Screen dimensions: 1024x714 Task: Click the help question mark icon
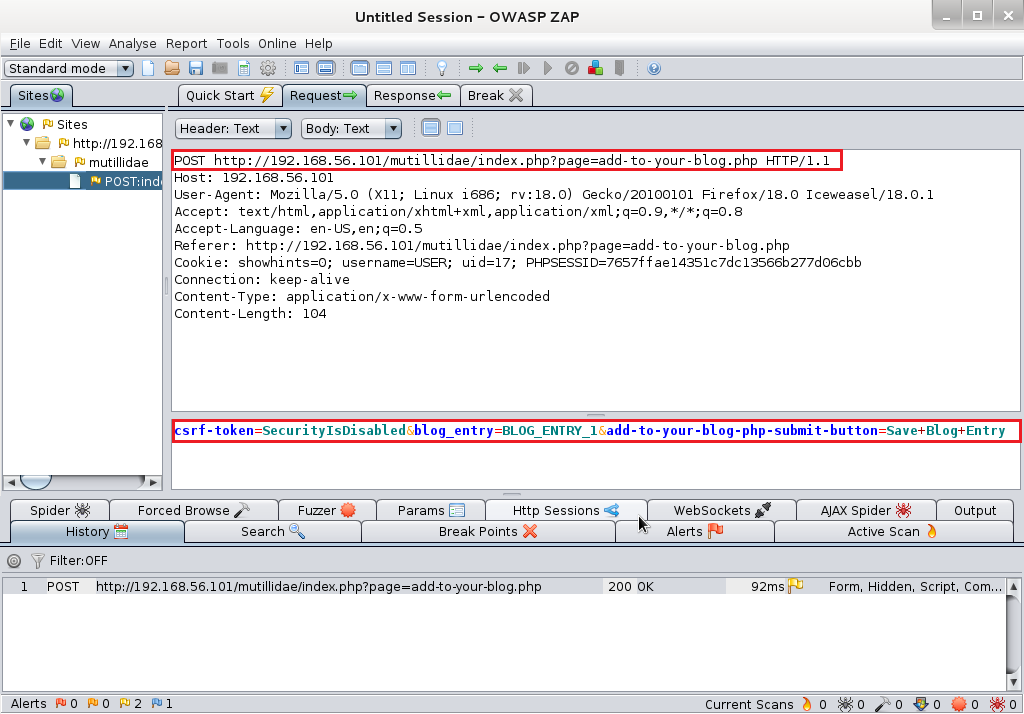[654, 68]
